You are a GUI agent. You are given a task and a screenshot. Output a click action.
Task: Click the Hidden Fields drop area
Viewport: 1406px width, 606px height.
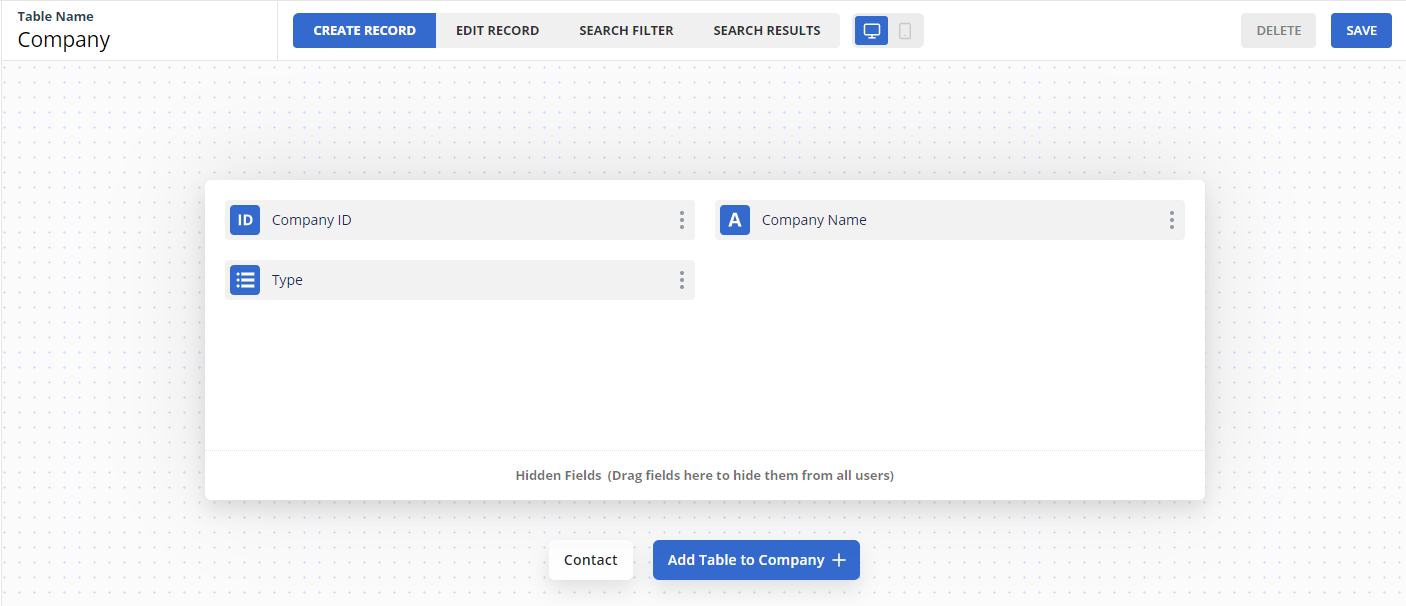tap(705, 475)
